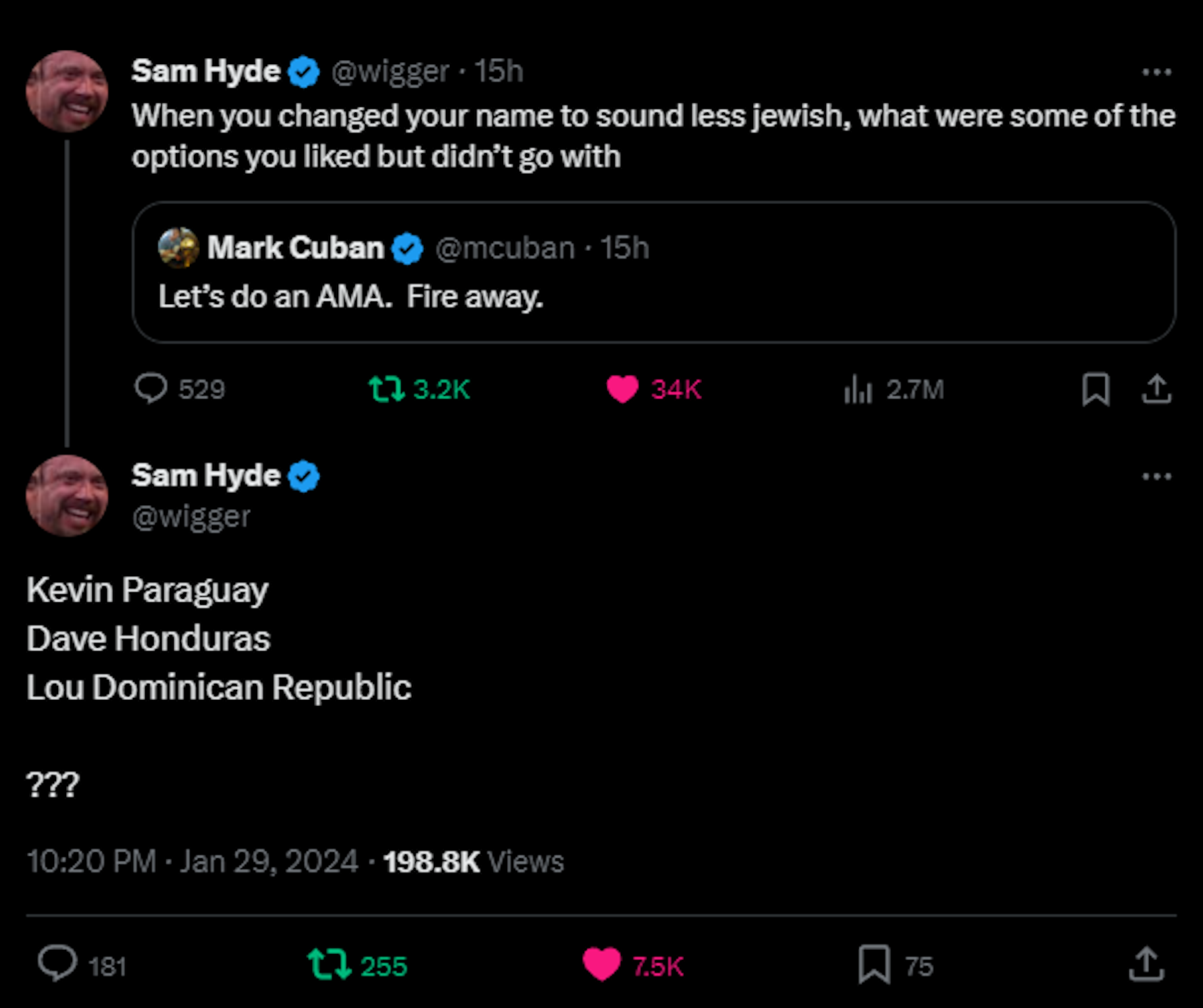
Task: Click the 10:20 PM · Jan 29, 2024 timestamp
Action: (192, 861)
